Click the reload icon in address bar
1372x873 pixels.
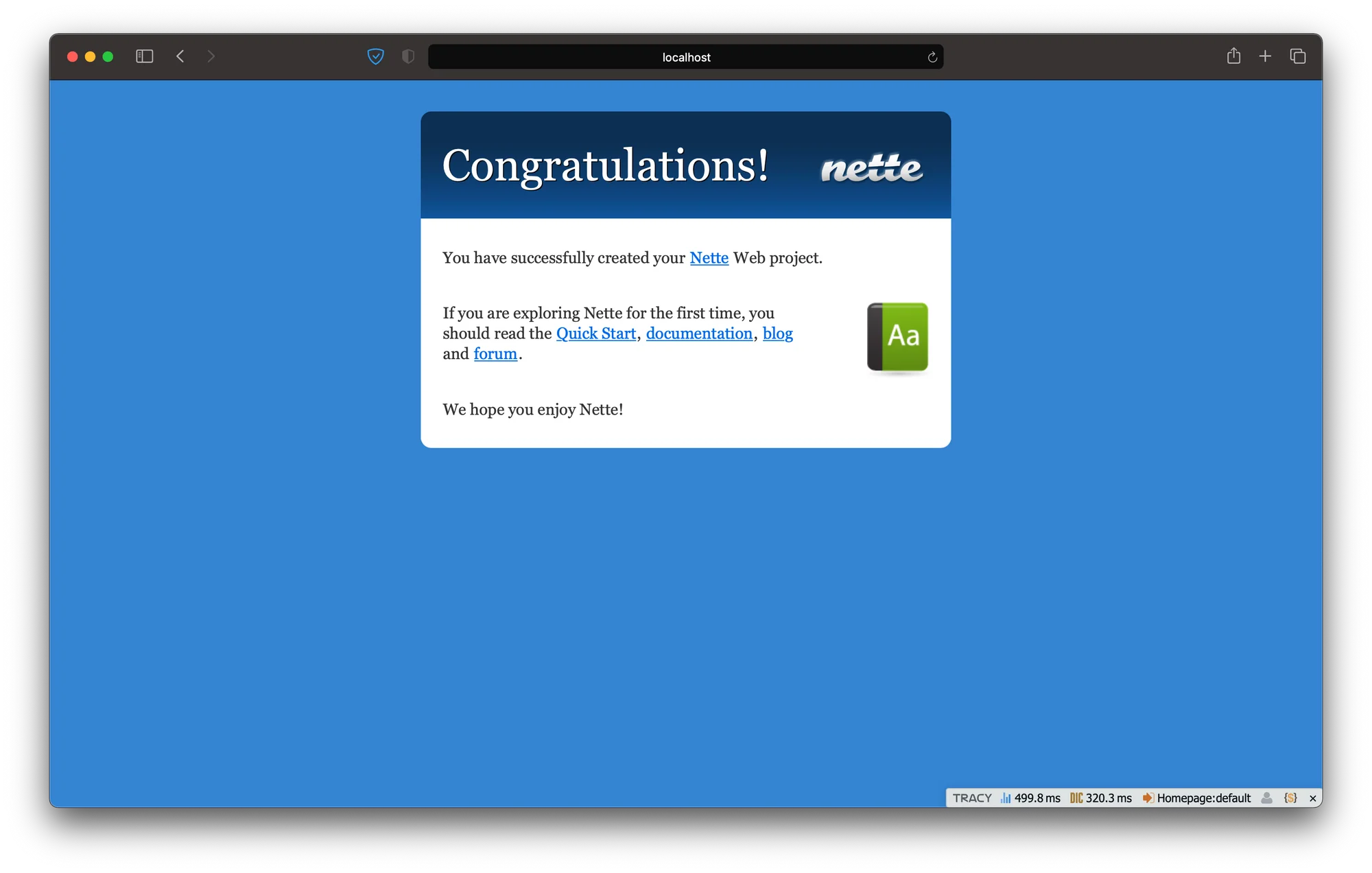point(931,57)
